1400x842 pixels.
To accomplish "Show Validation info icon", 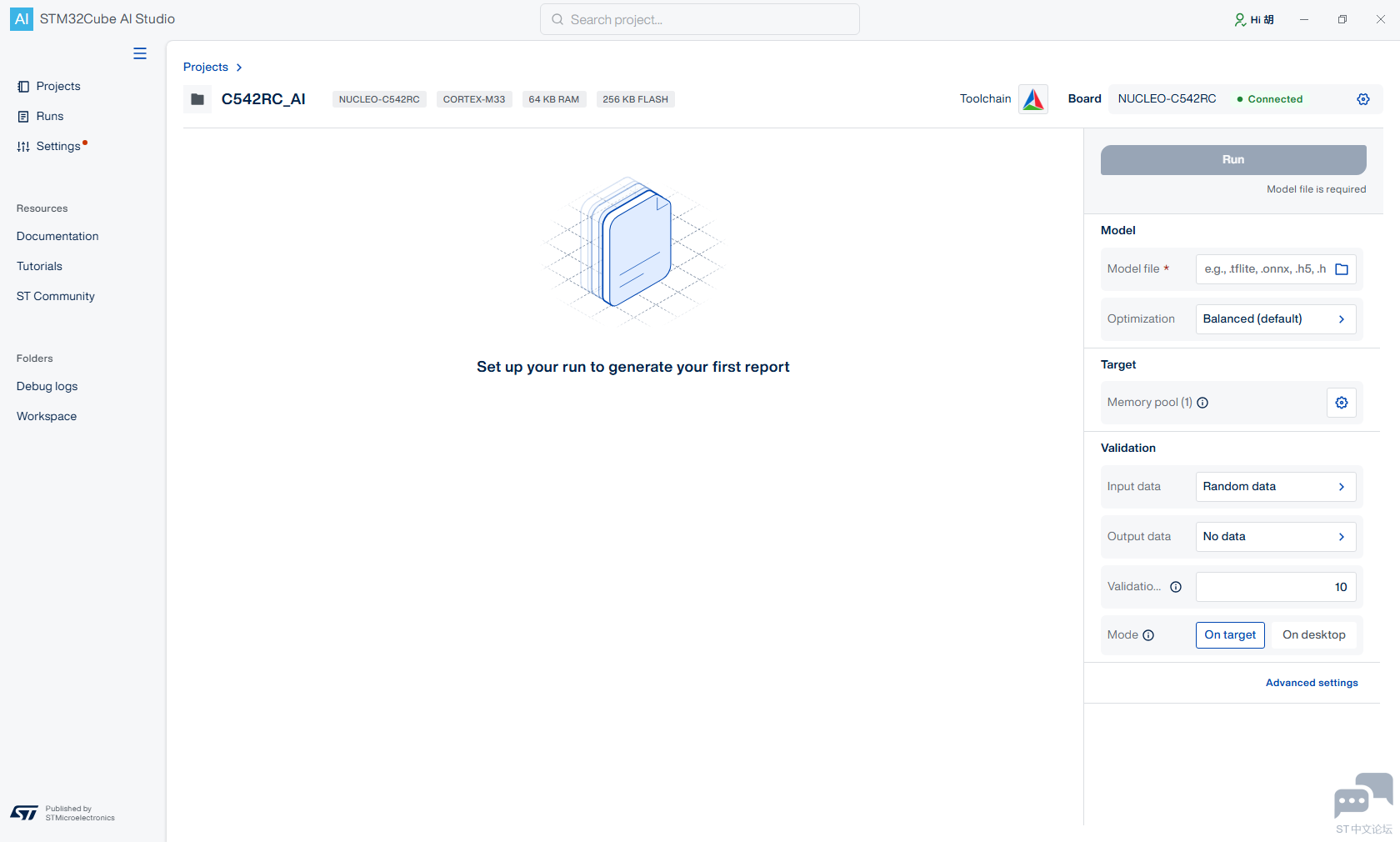I will tap(1176, 587).
